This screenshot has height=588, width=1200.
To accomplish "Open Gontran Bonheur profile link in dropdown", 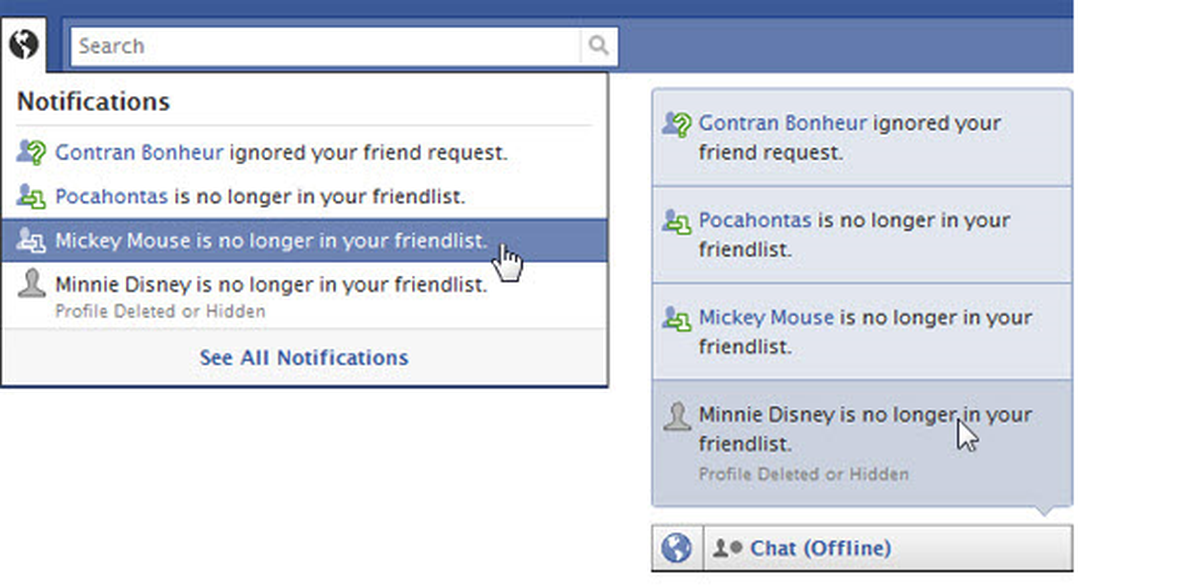I will click(x=140, y=153).
